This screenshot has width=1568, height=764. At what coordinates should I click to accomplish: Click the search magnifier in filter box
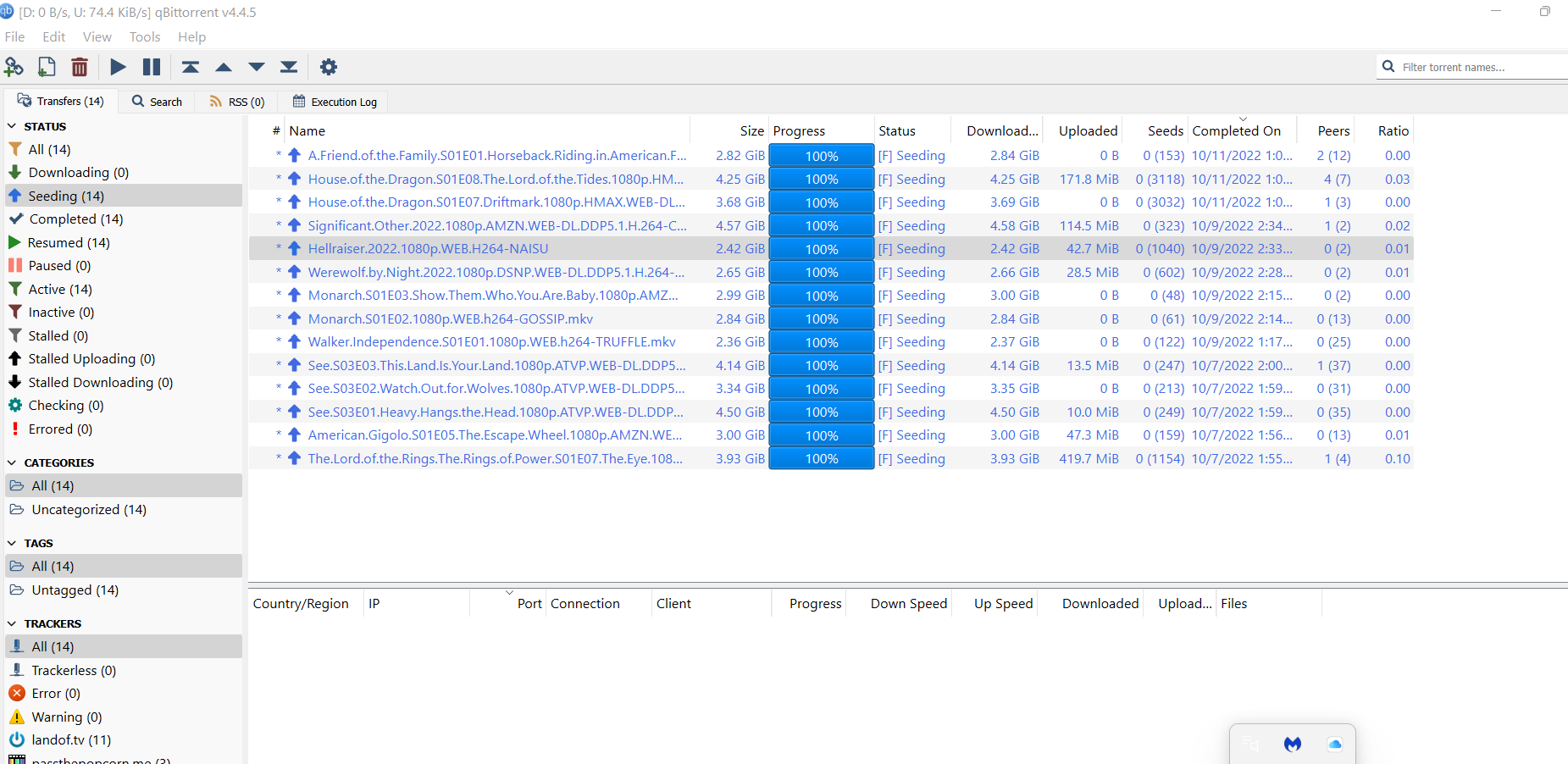pos(1388,66)
